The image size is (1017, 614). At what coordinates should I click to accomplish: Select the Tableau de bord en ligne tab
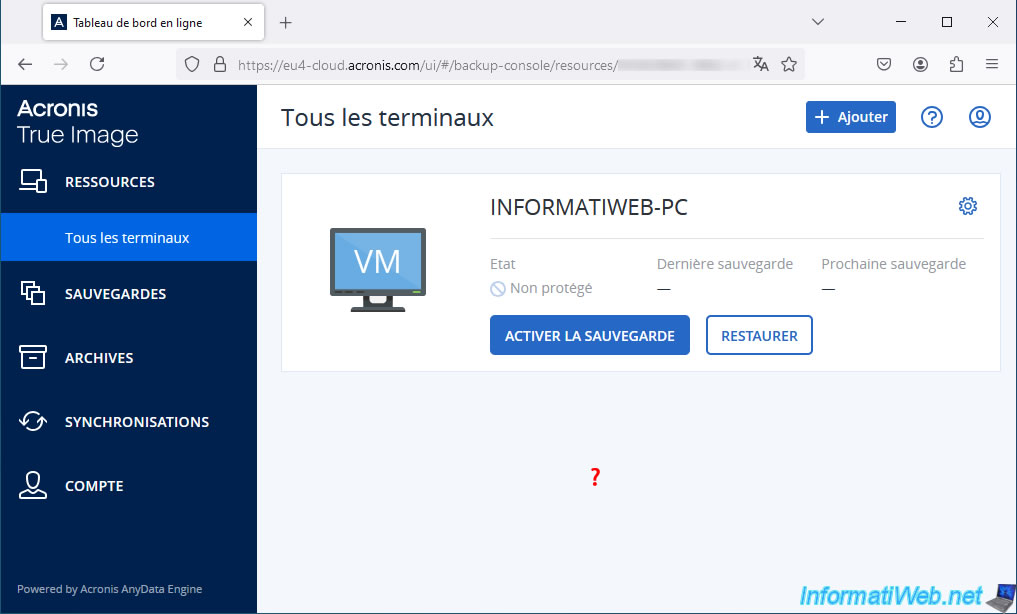154,23
